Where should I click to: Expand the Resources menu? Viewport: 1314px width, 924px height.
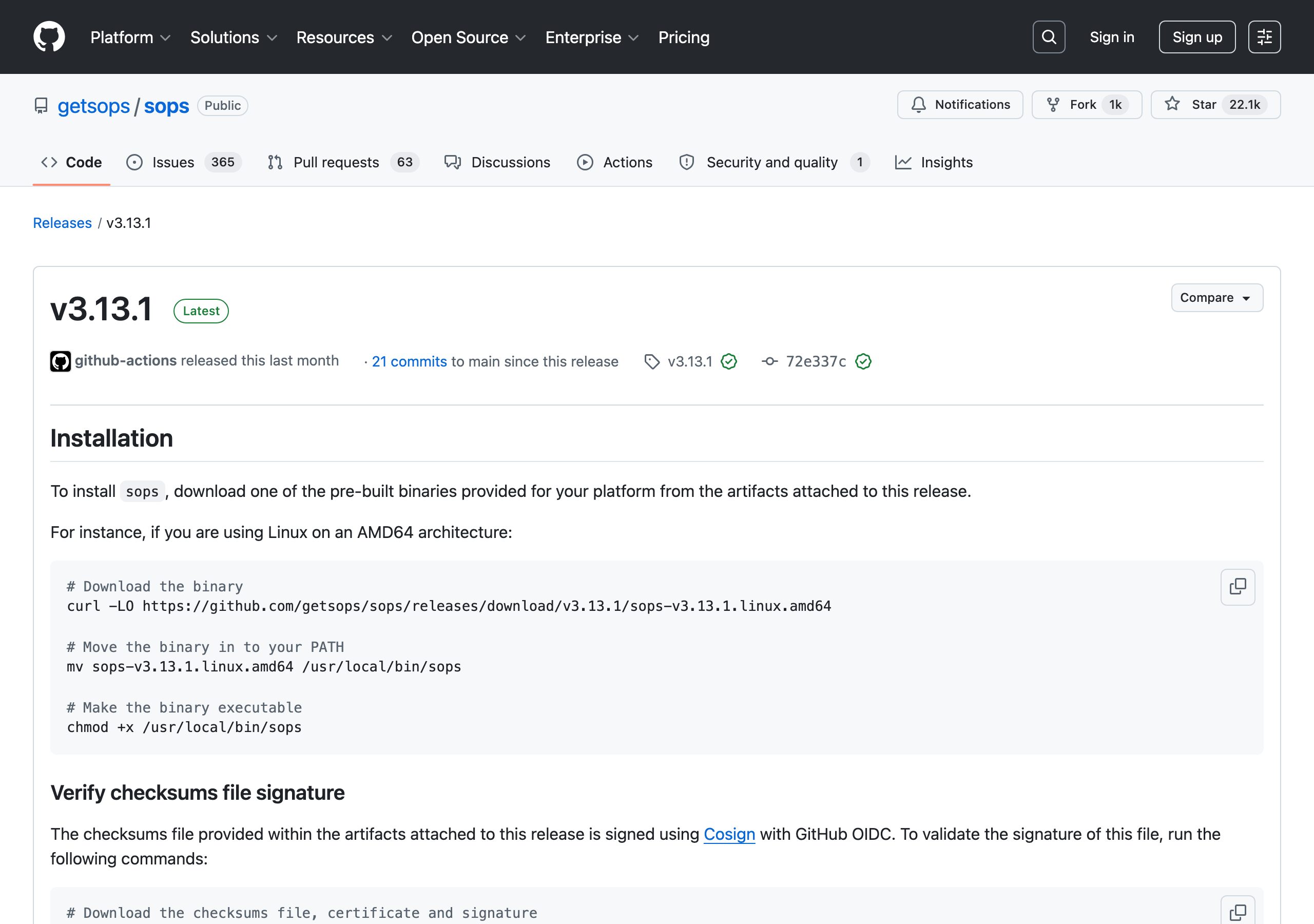point(344,37)
